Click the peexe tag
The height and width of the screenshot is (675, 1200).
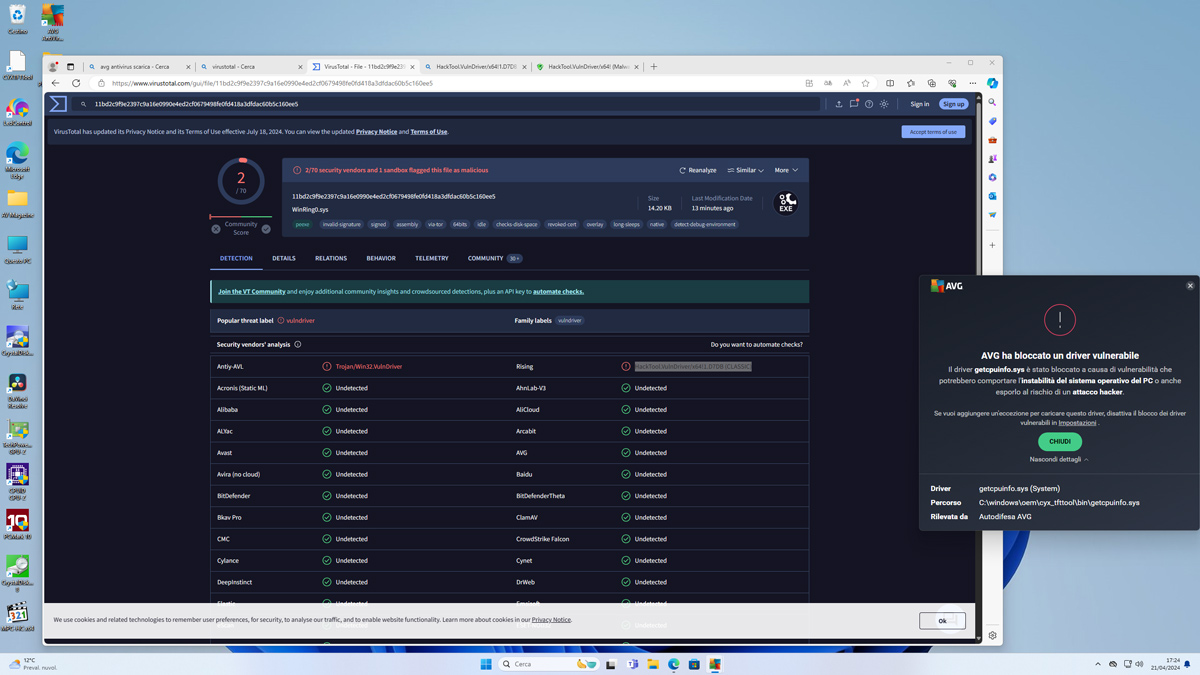[x=302, y=225]
